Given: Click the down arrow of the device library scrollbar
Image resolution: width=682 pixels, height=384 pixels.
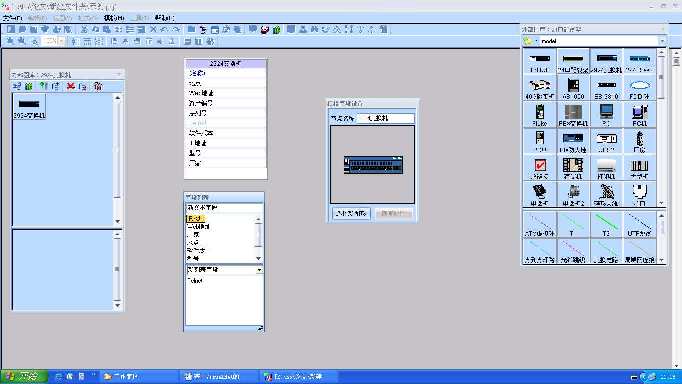Looking at the screenshot, I should click(662, 203).
